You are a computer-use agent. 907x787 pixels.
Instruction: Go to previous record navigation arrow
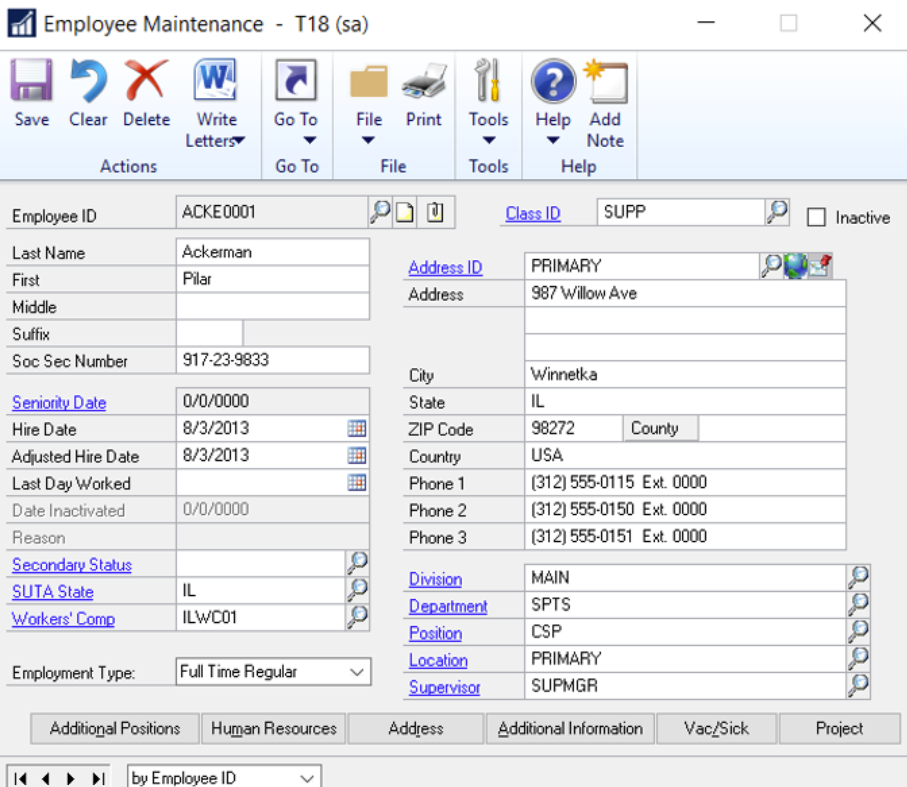click(x=46, y=778)
